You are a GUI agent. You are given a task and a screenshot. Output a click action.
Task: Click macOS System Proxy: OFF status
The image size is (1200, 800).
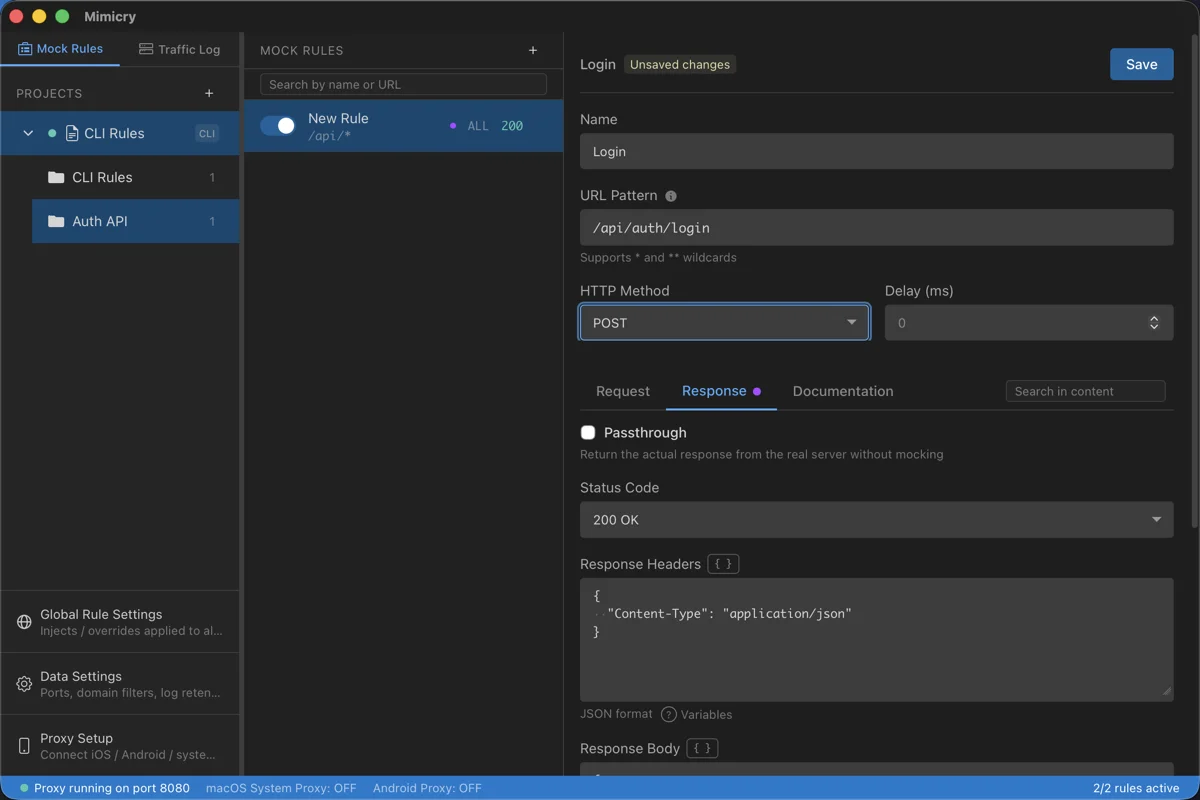281,788
